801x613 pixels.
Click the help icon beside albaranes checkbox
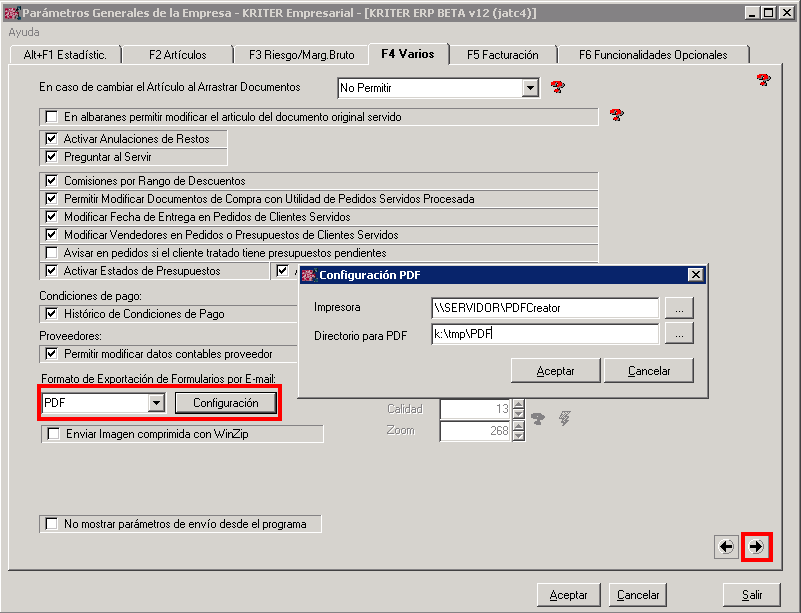click(x=617, y=115)
